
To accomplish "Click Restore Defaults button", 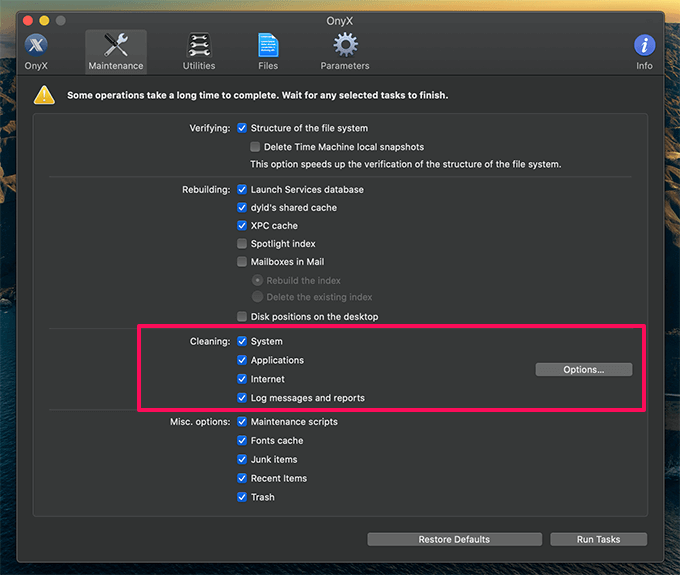I will pyautogui.click(x=454, y=539).
